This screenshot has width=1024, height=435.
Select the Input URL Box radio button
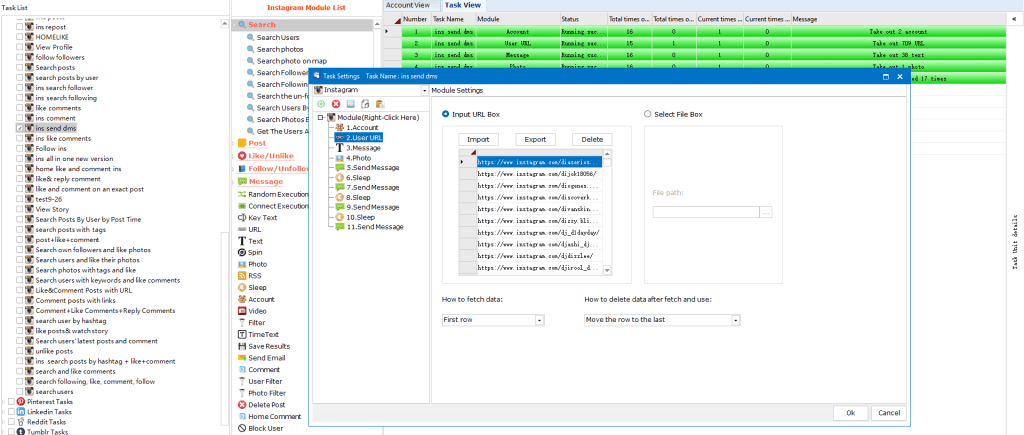tap(446, 114)
